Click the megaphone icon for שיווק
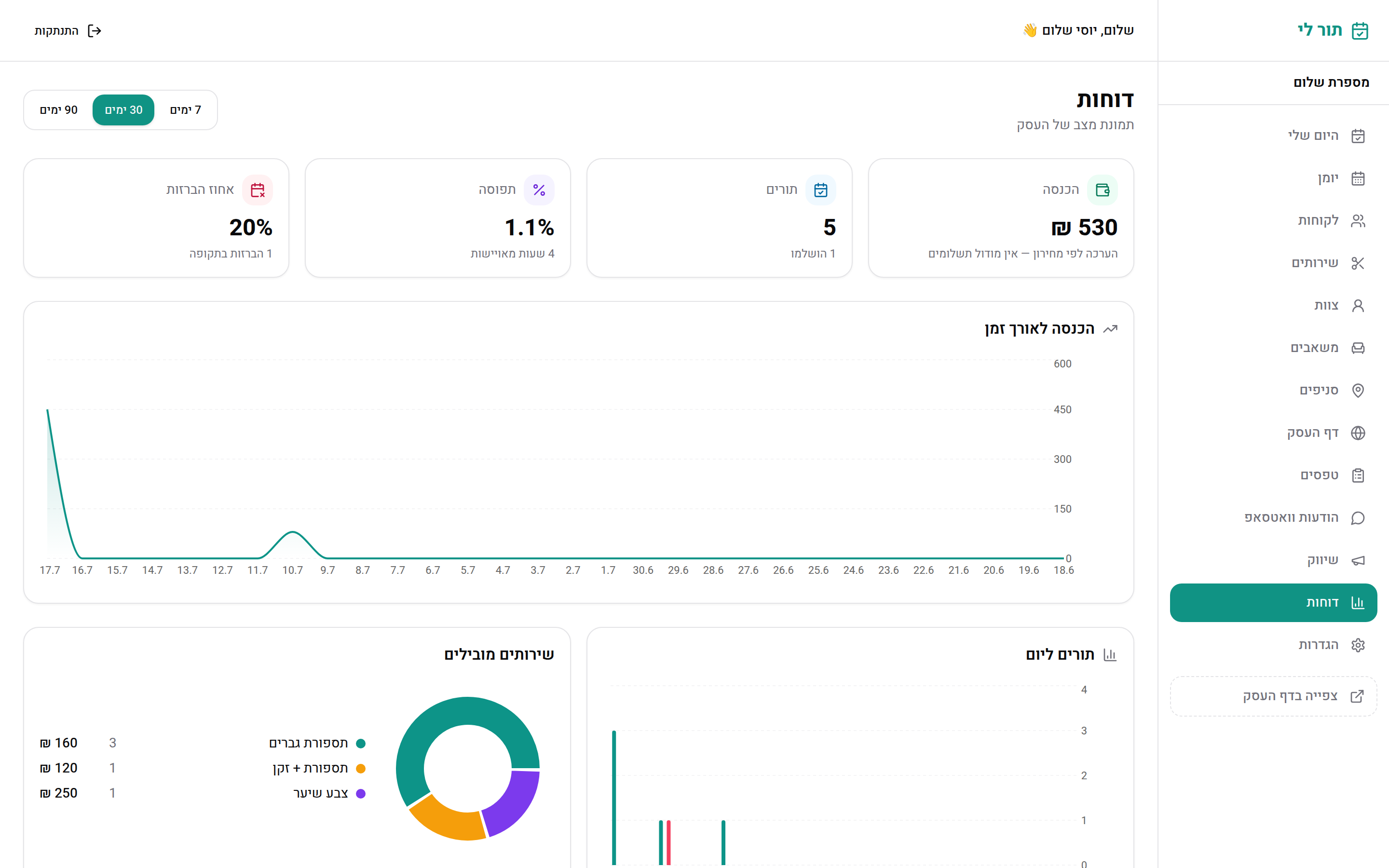The height and width of the screenshot is (868, 1389). tap(1358, 560)
